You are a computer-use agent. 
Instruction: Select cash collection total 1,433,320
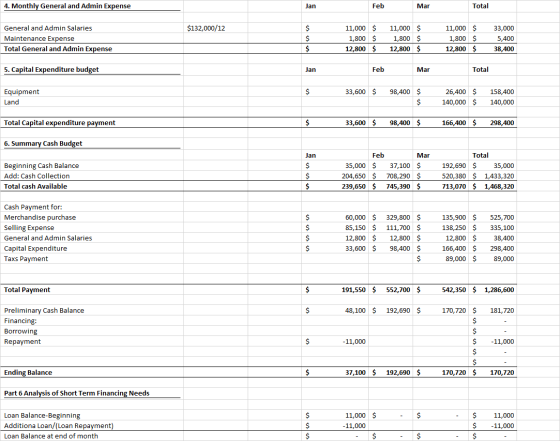[499, 176]
